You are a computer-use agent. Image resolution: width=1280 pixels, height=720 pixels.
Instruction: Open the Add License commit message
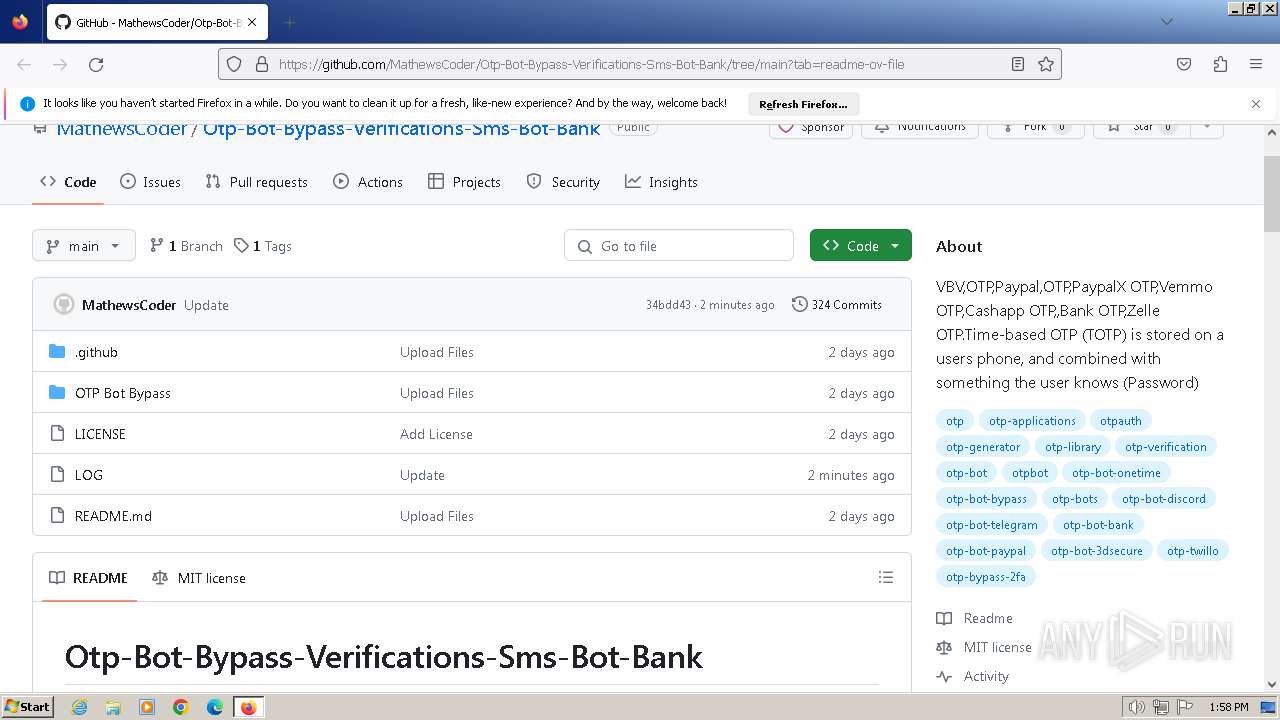436,434
